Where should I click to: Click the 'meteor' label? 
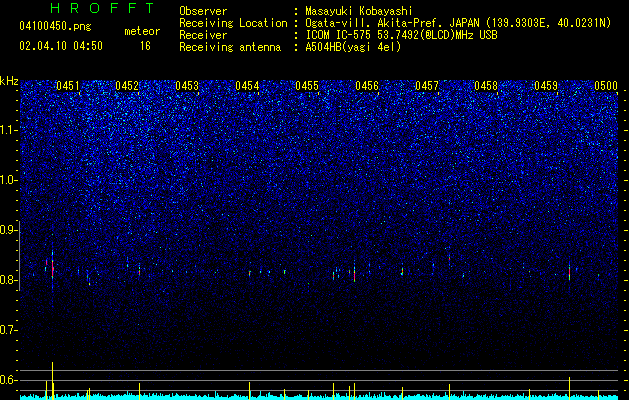point(142,31)
